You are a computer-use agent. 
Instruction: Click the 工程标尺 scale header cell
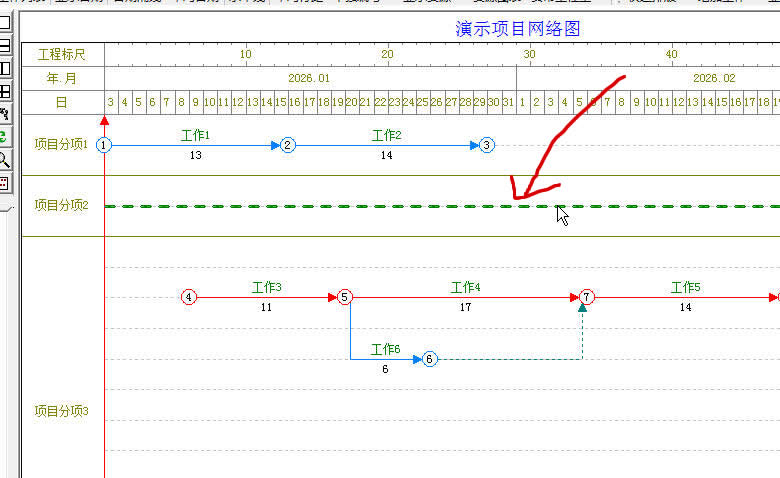point(61,54)
